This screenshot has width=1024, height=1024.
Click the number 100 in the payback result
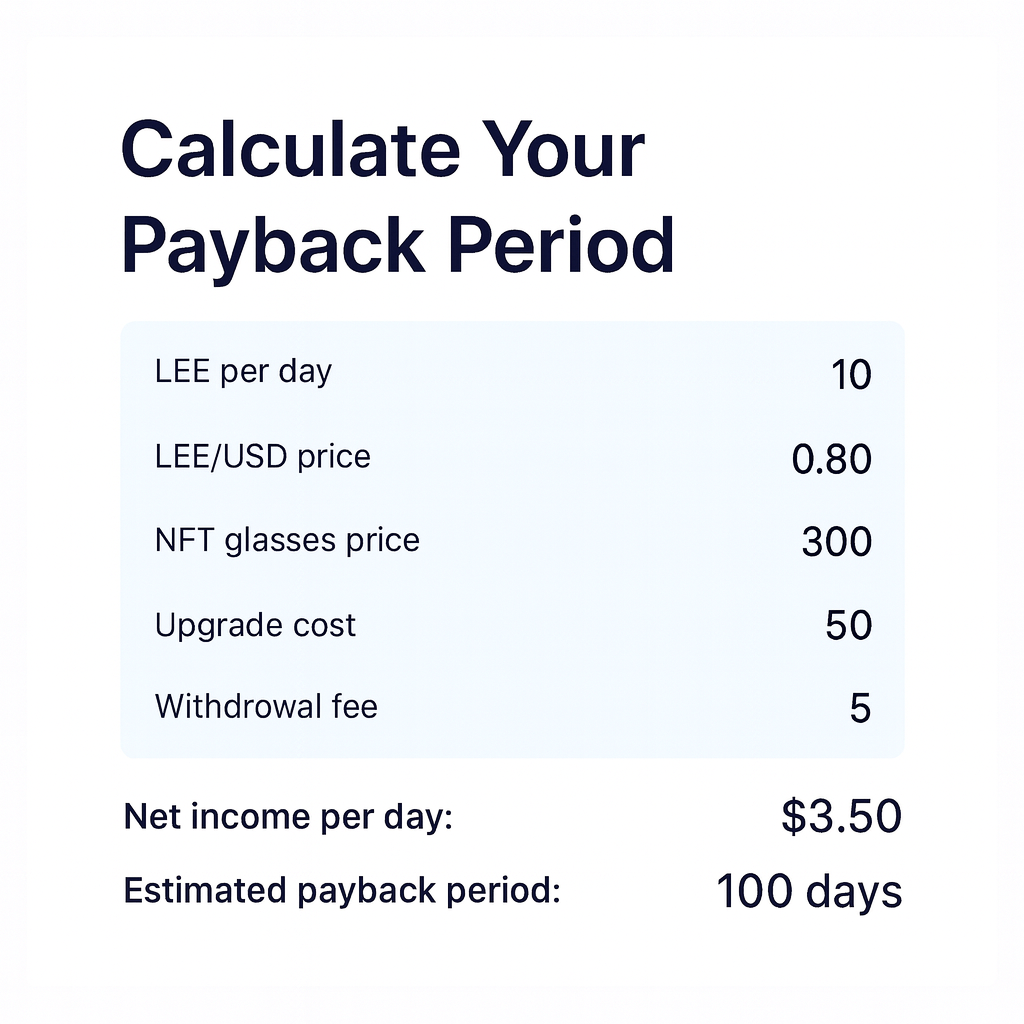[x=754, y=891]
